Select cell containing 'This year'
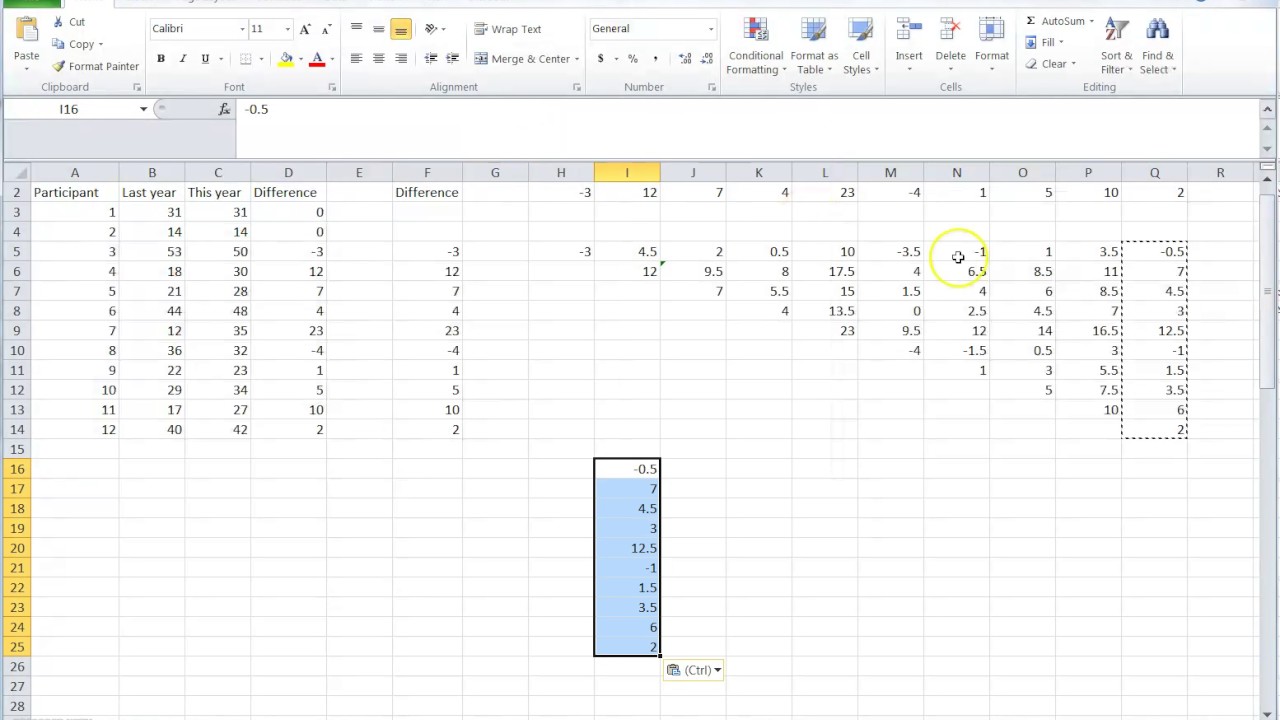 pos(217,192)
